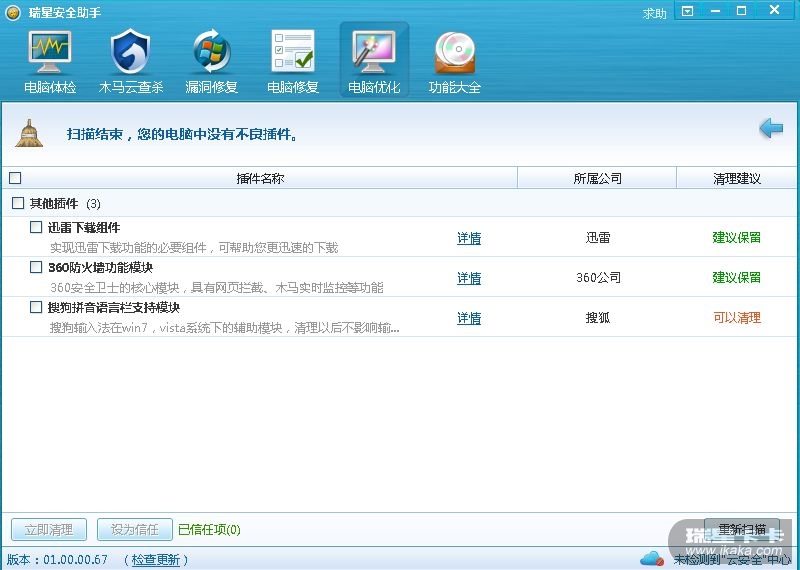Click the 360公司 company cell
The image size is (800, 570).
[598, 278]
